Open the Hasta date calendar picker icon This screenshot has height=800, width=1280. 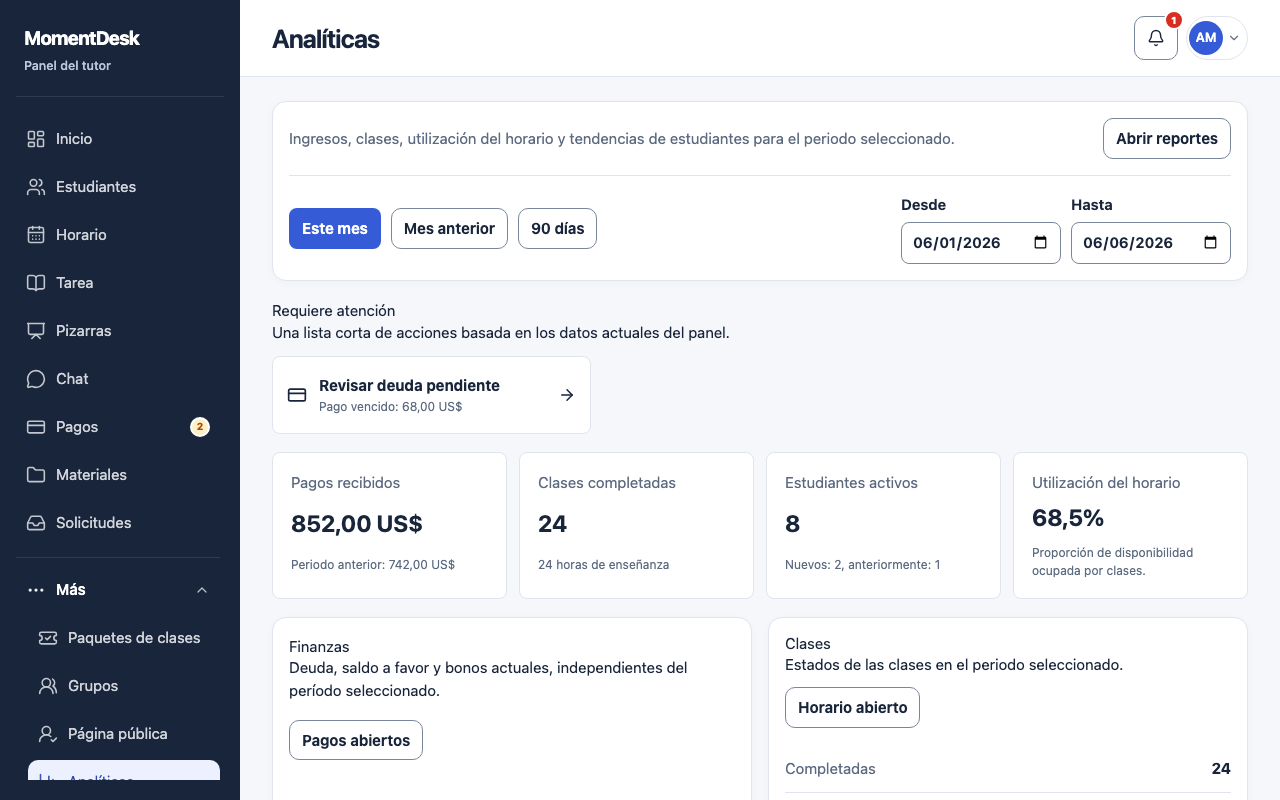[x=1210, y=243]
